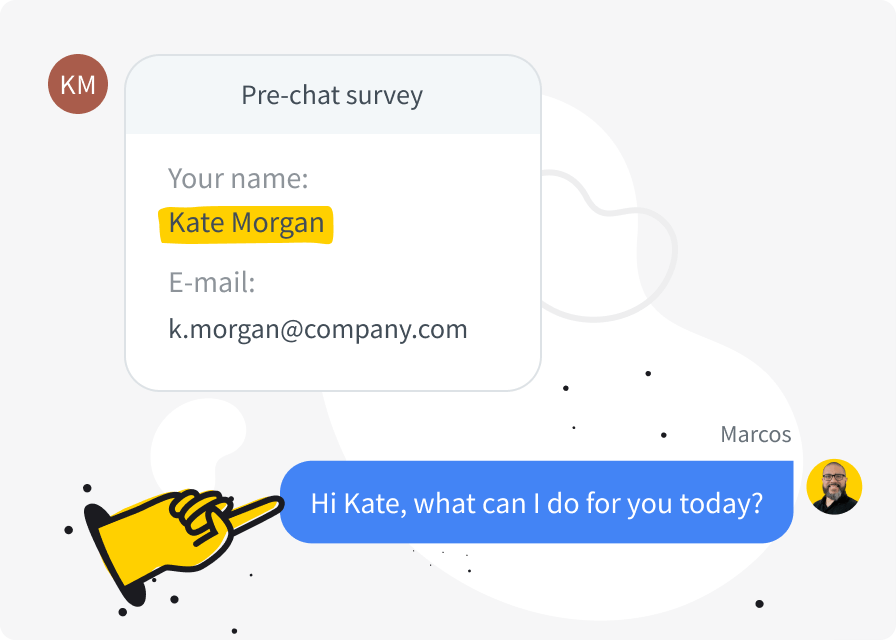Click the yellow highlight behind Kate Morgan
Viewport: 896px width, 640px height.
pos(246,225)
